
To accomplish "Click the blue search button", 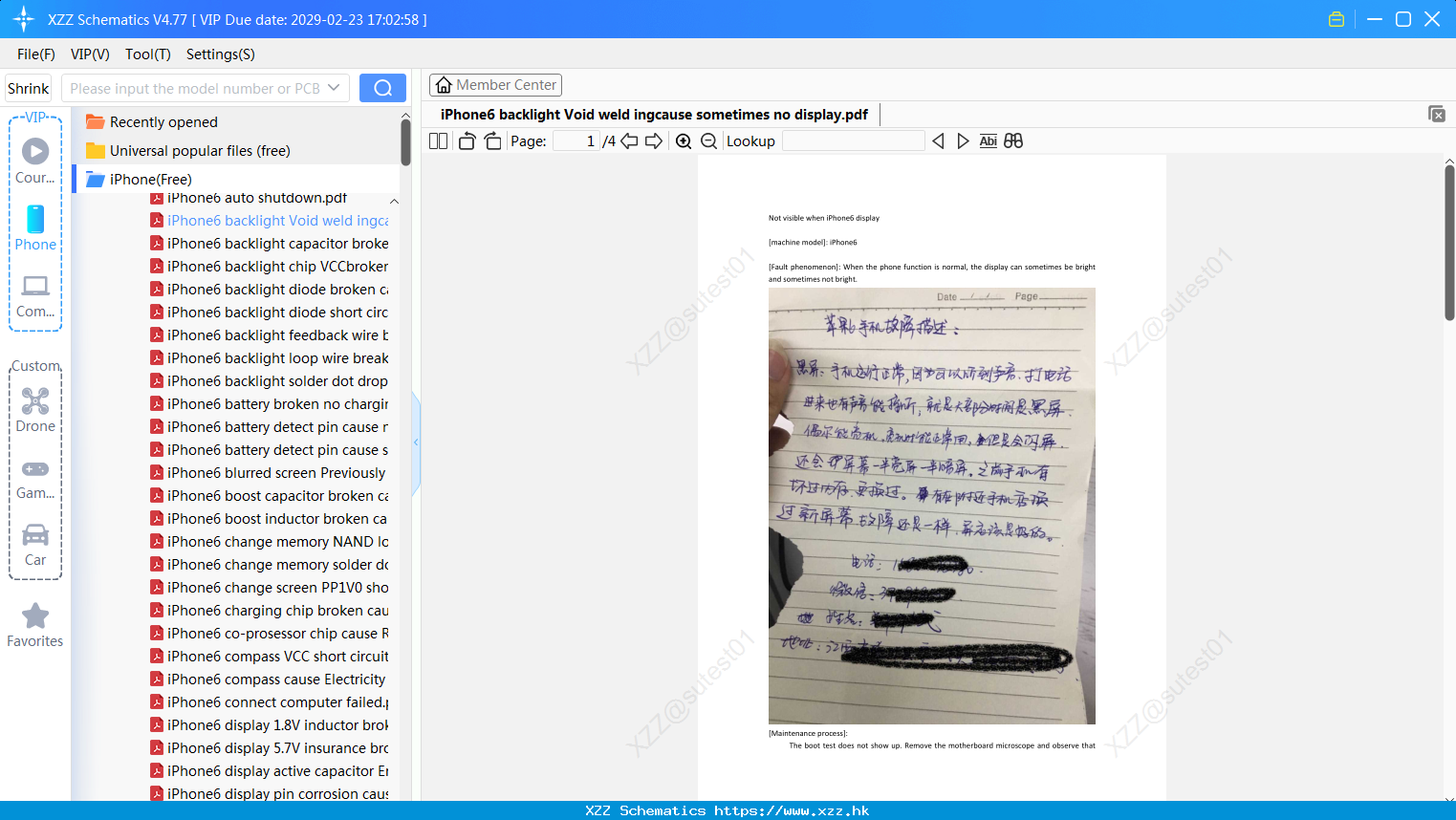I will [x=382, y=88].
